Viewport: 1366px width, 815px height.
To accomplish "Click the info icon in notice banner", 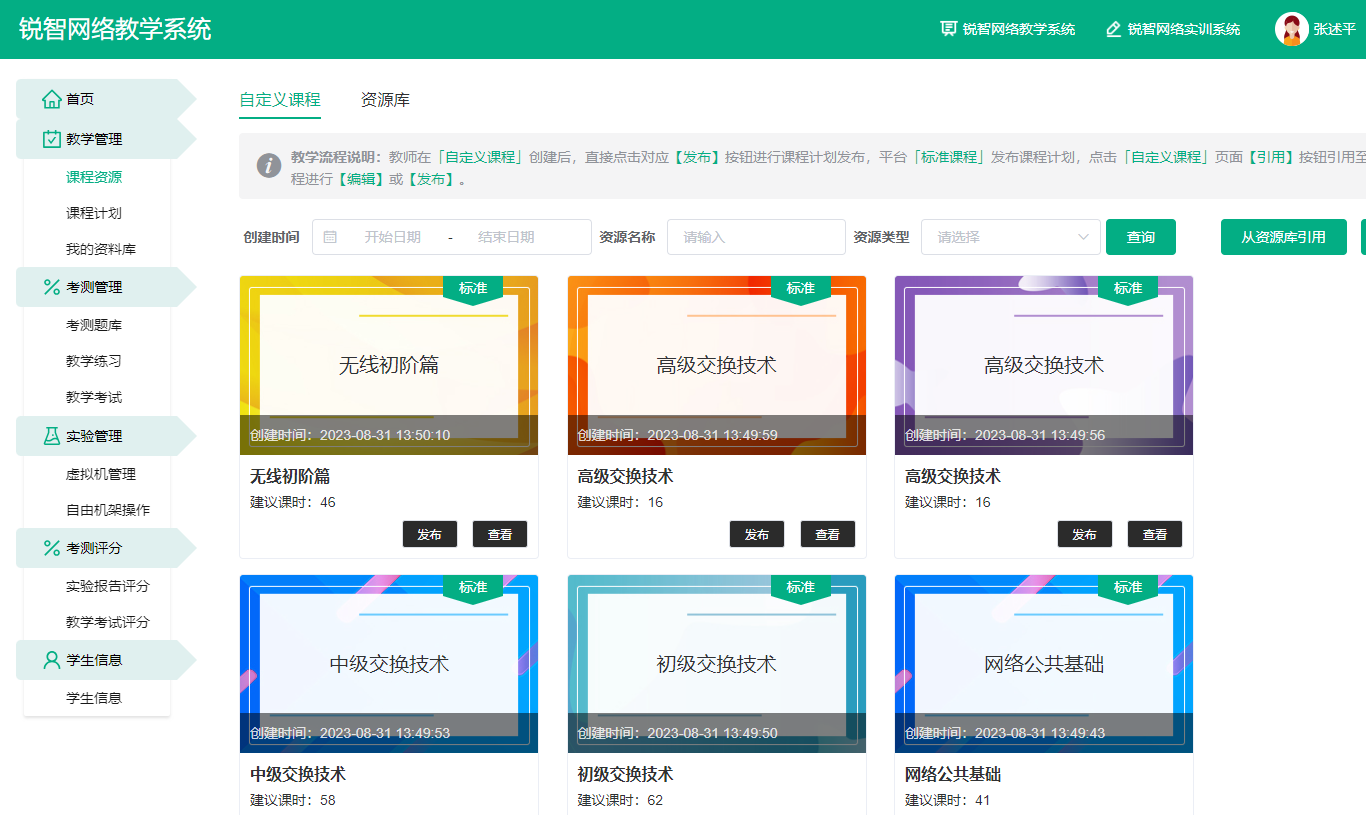I will tap(268, 166).
